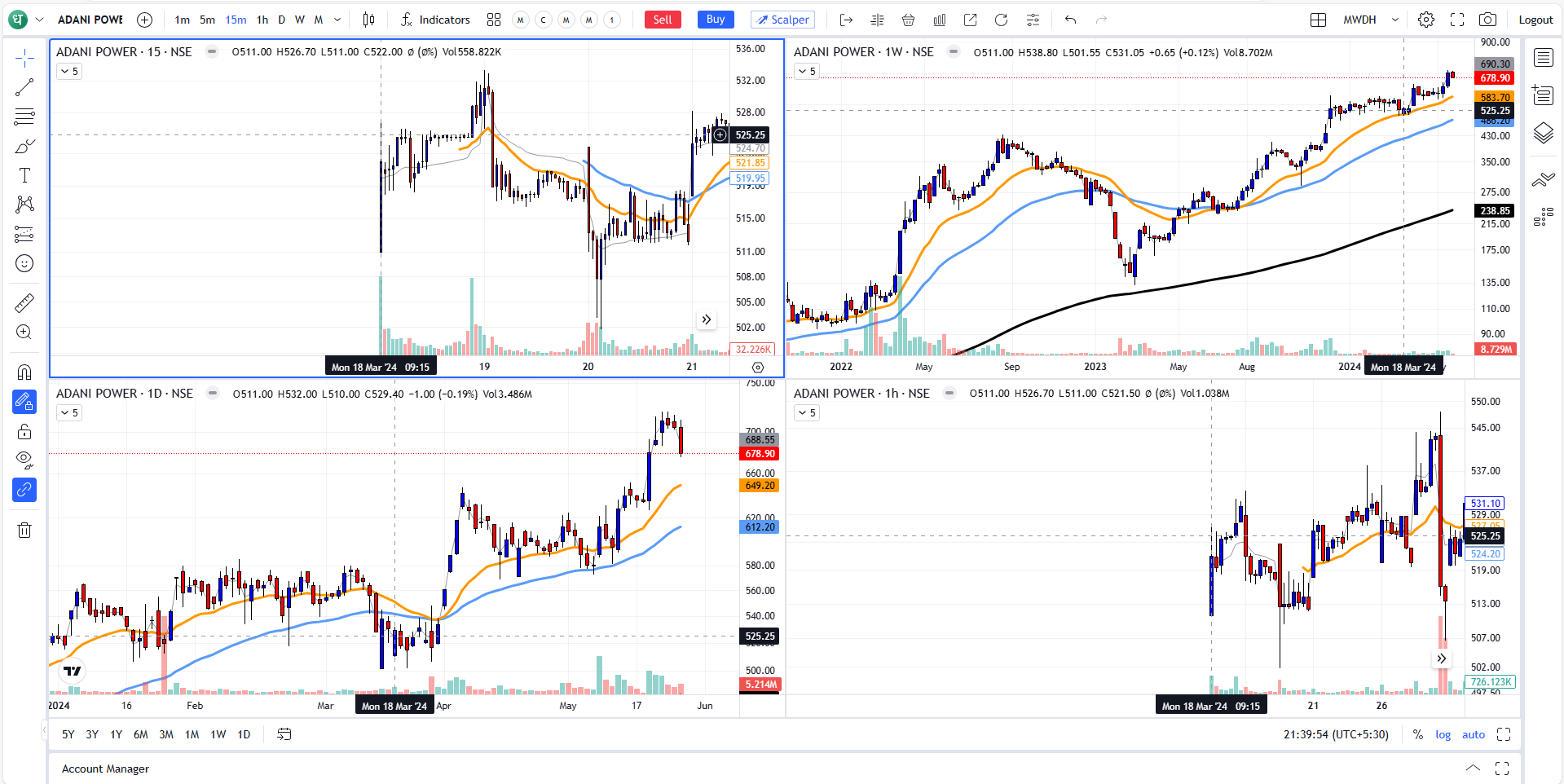Expand the time interval dropdown arrow
Screen dimensions: 1564x784
(x=337, y=20)
